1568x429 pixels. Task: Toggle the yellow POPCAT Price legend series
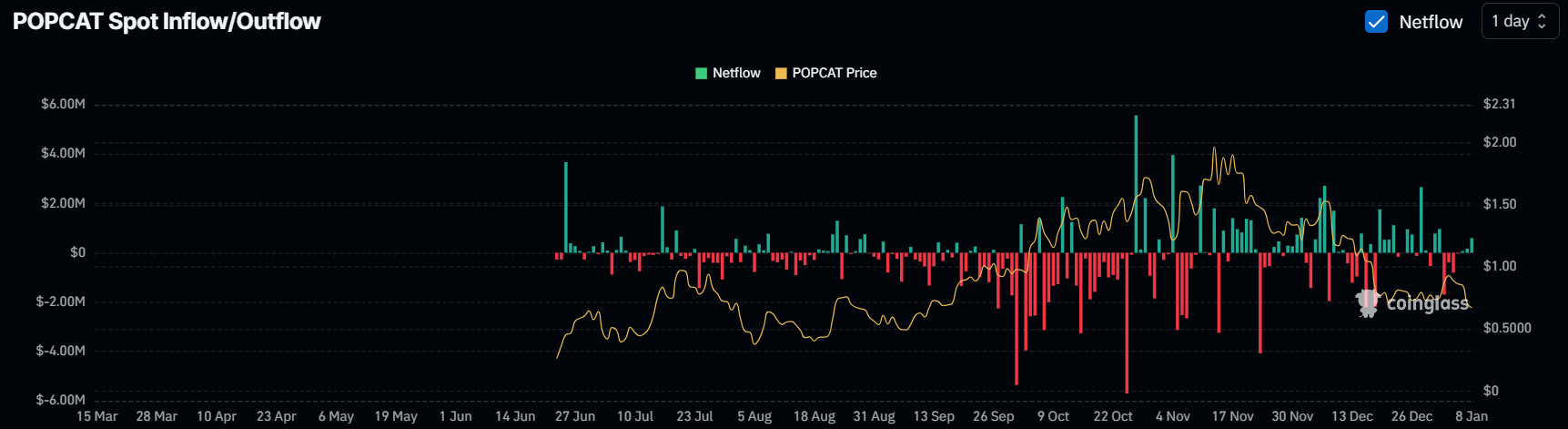tap(781, 73)
